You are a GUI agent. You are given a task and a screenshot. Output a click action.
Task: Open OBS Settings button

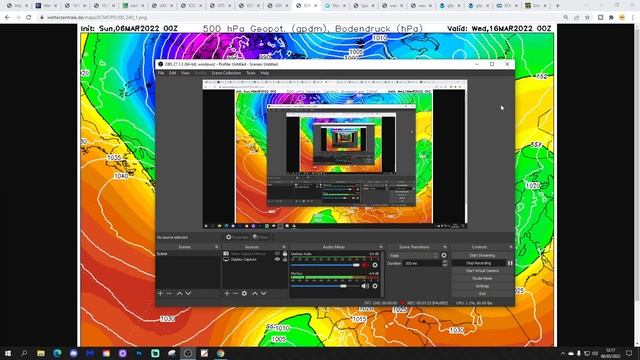pyautogui.click(x=482, y=286)
